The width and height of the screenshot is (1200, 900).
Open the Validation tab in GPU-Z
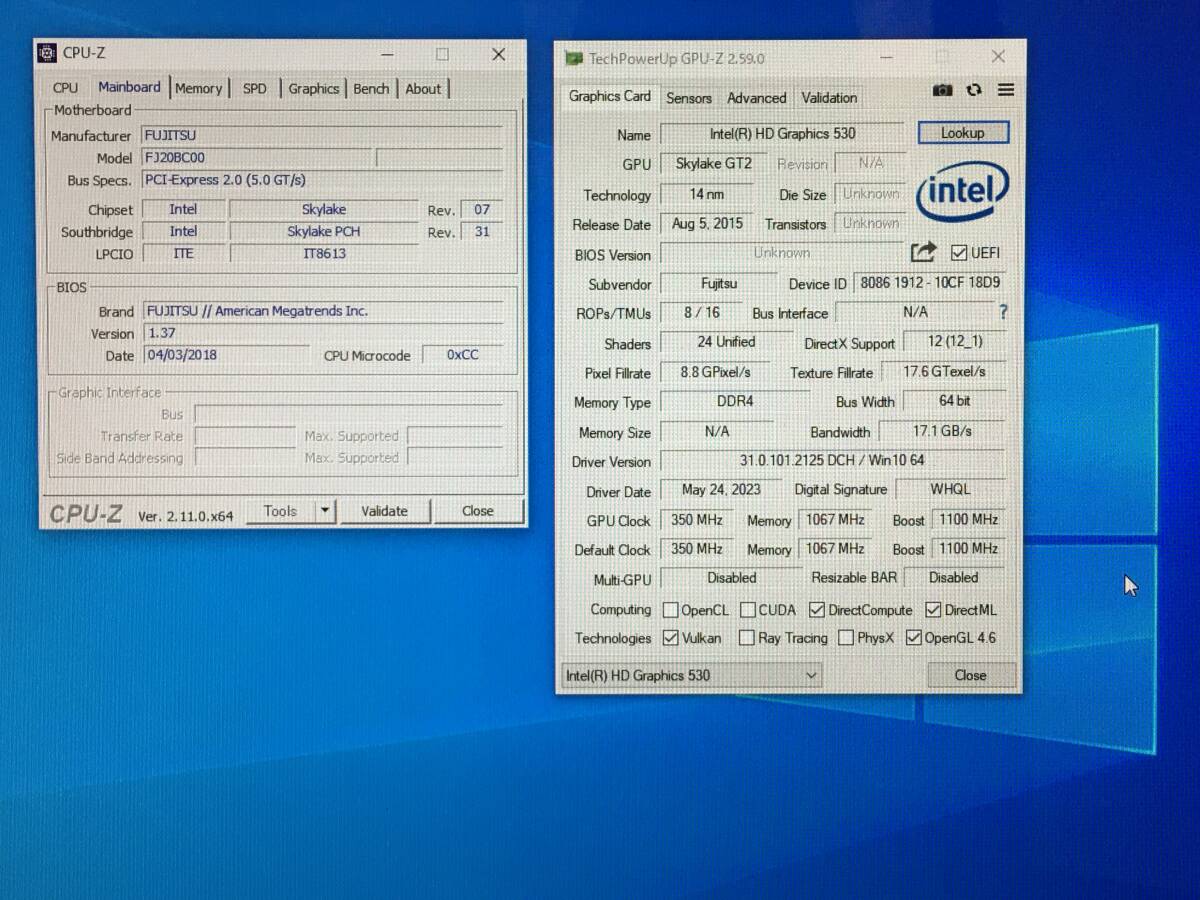tap(829, 98)
